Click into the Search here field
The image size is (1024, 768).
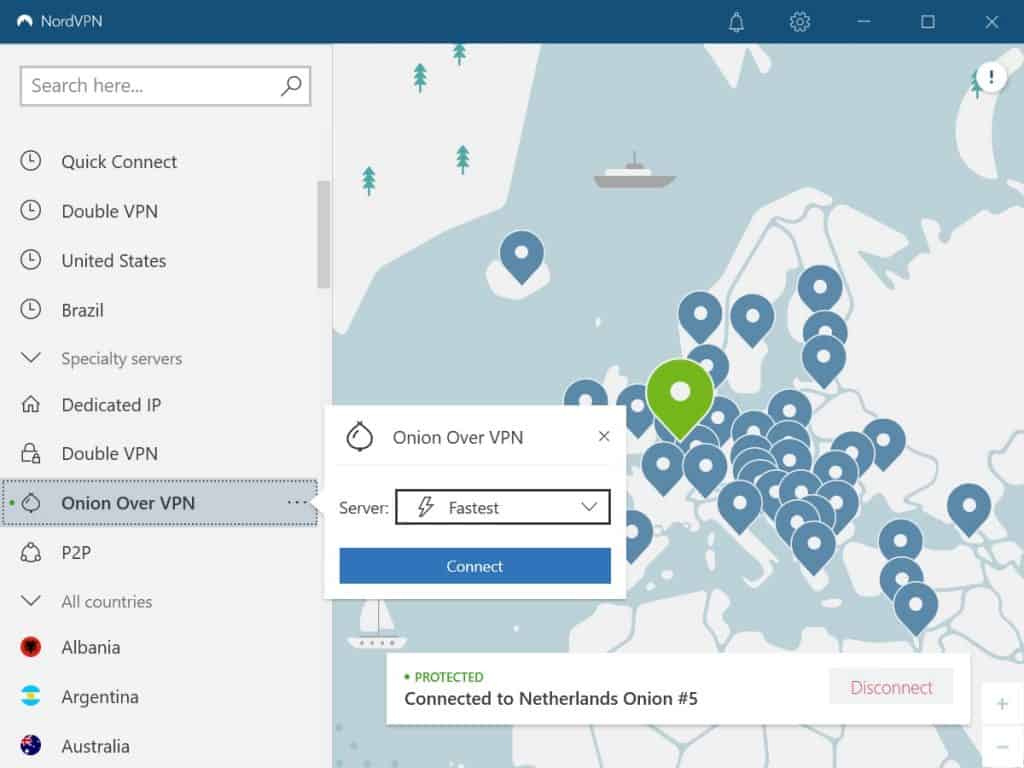tap(150, 86)
